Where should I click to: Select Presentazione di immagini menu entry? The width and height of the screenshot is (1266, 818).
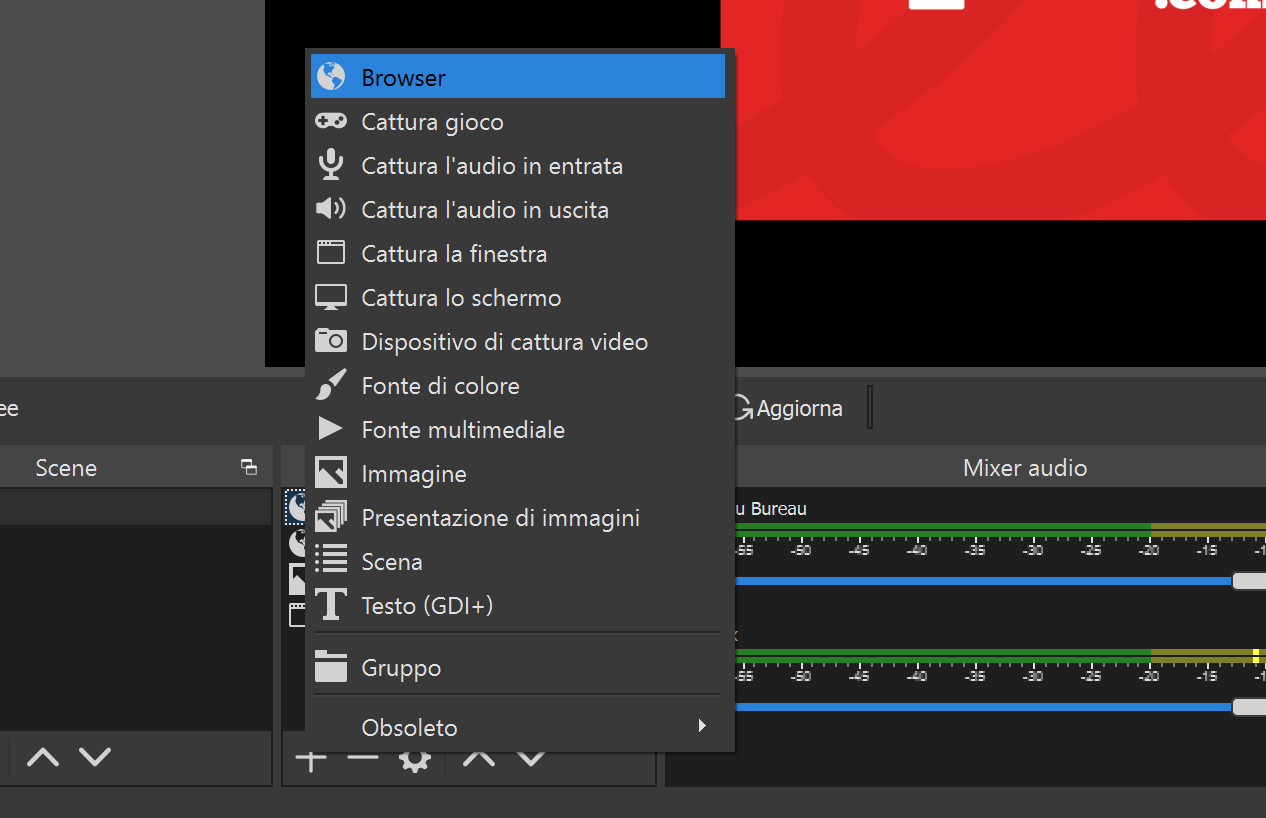point(500,518)
